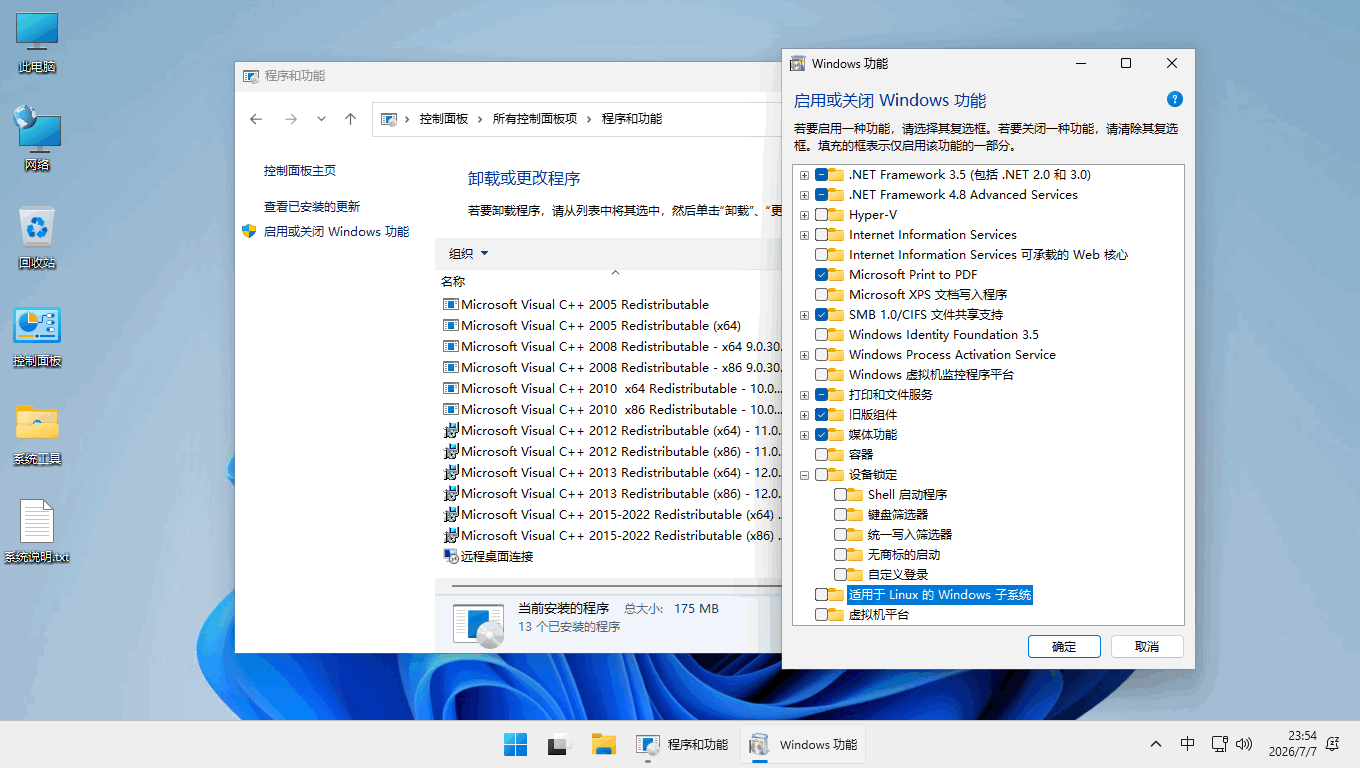Image resolution: width=1360 pixels, height=768 pixels.
Task: Click the notification icon in the tray
Action: coord(1332,744)
